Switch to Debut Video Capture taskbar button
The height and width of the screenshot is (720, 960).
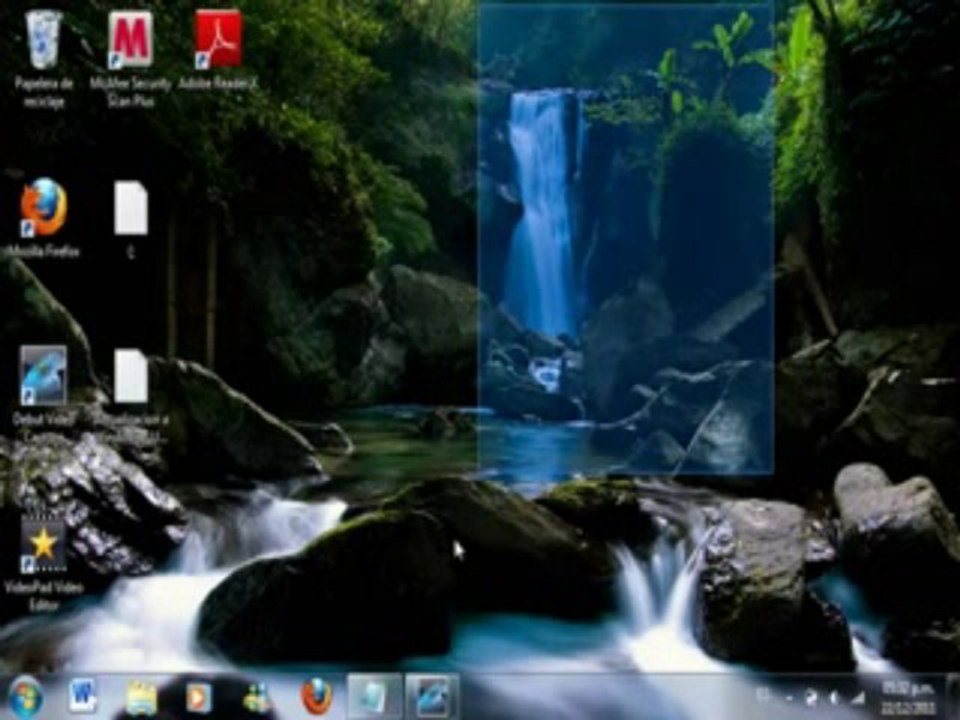(432, 696)
